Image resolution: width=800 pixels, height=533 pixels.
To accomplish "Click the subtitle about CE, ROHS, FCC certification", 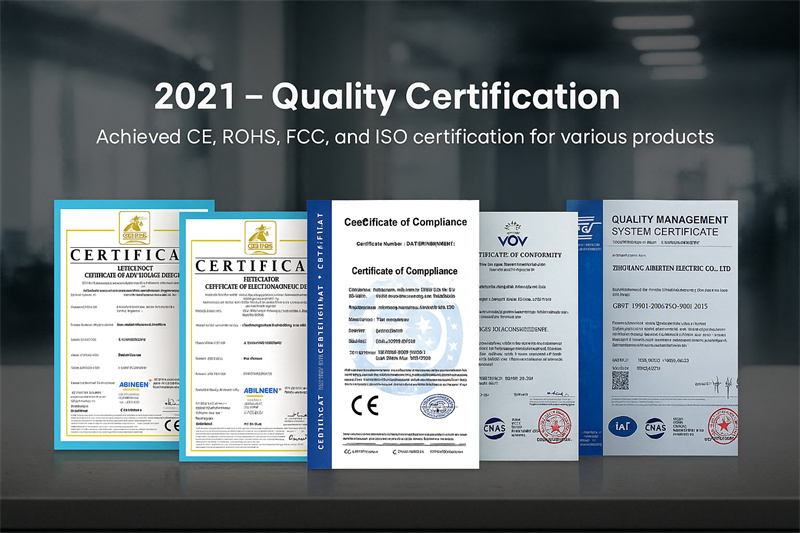I will [405, 137].
